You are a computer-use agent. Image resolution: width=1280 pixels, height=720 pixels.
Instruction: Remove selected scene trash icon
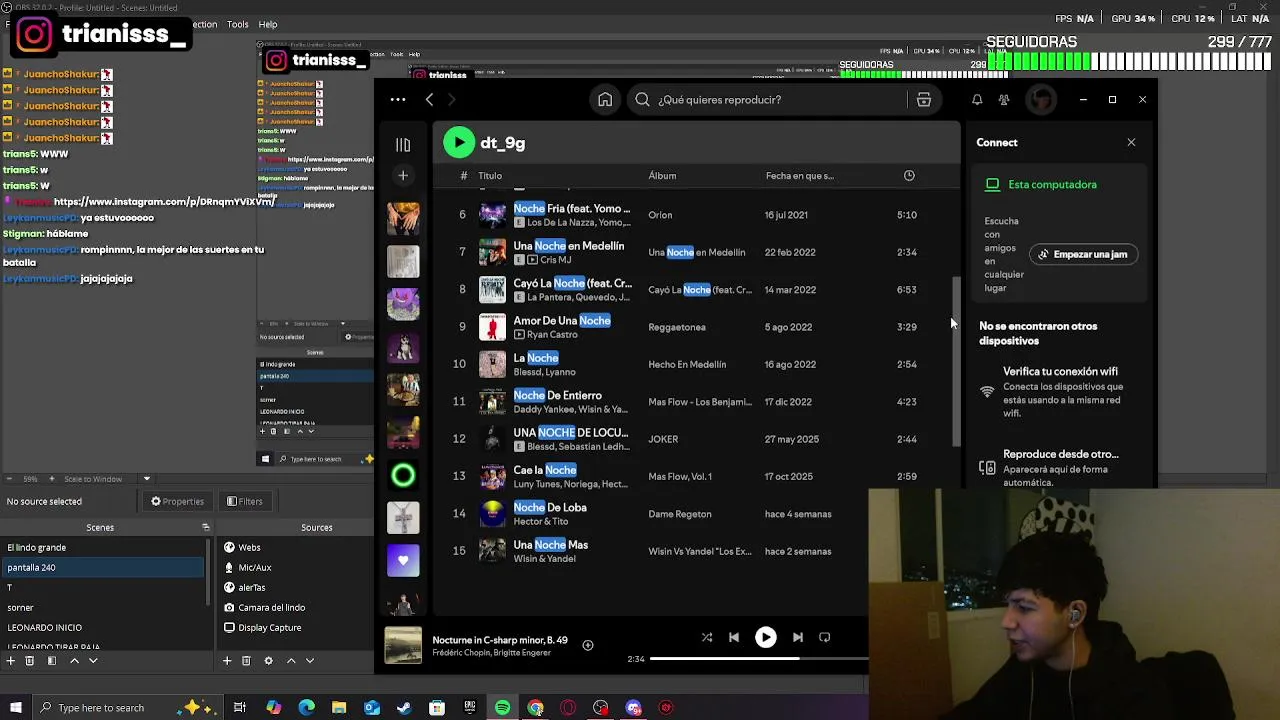[29, 661]
